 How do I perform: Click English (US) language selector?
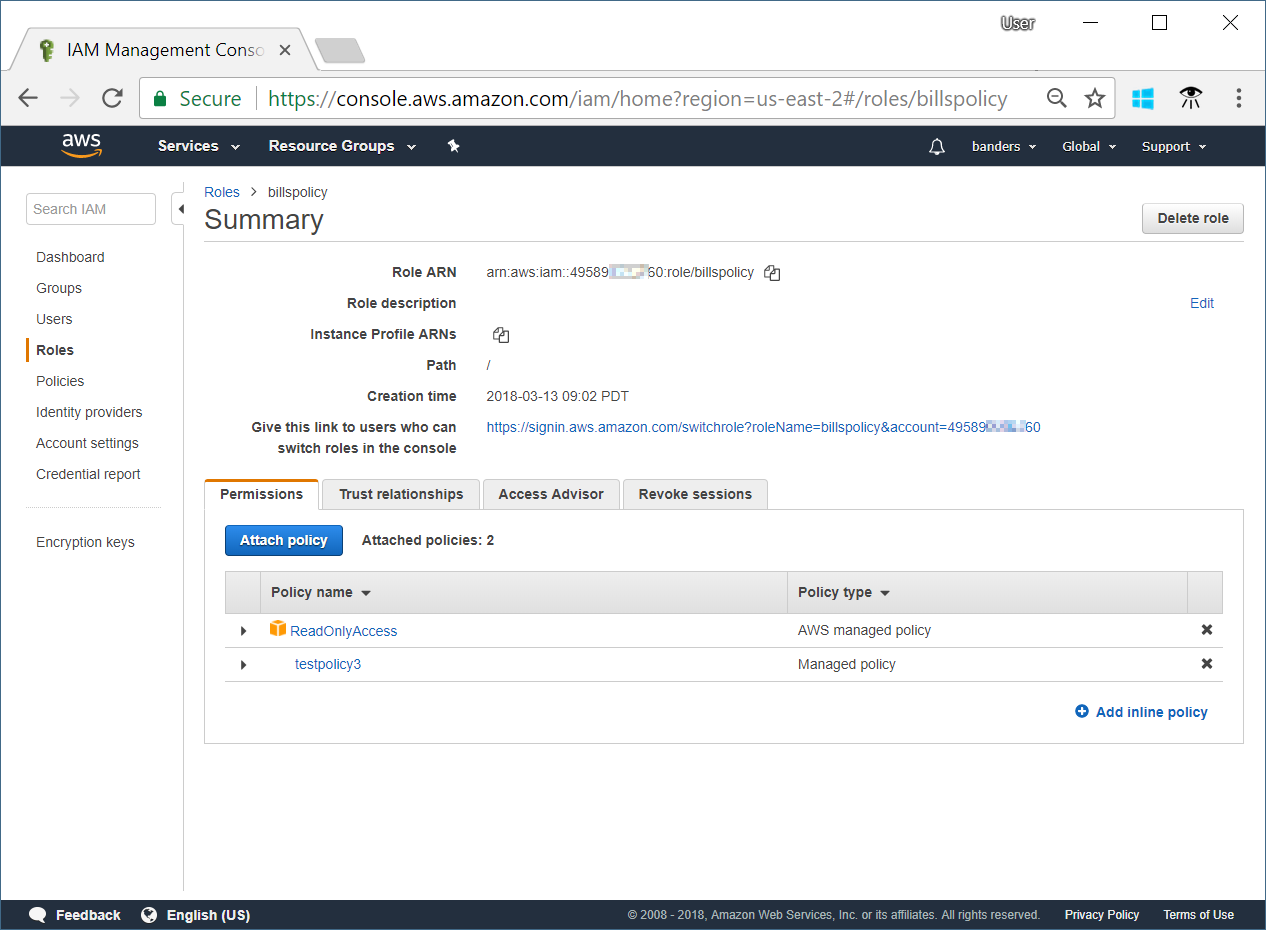[208, 915]
